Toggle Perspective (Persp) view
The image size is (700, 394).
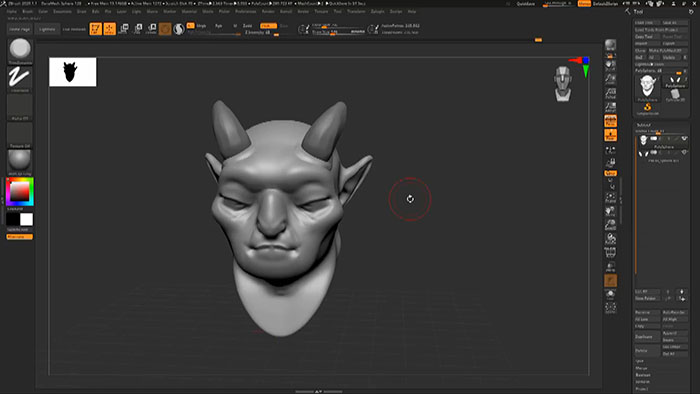610,121
